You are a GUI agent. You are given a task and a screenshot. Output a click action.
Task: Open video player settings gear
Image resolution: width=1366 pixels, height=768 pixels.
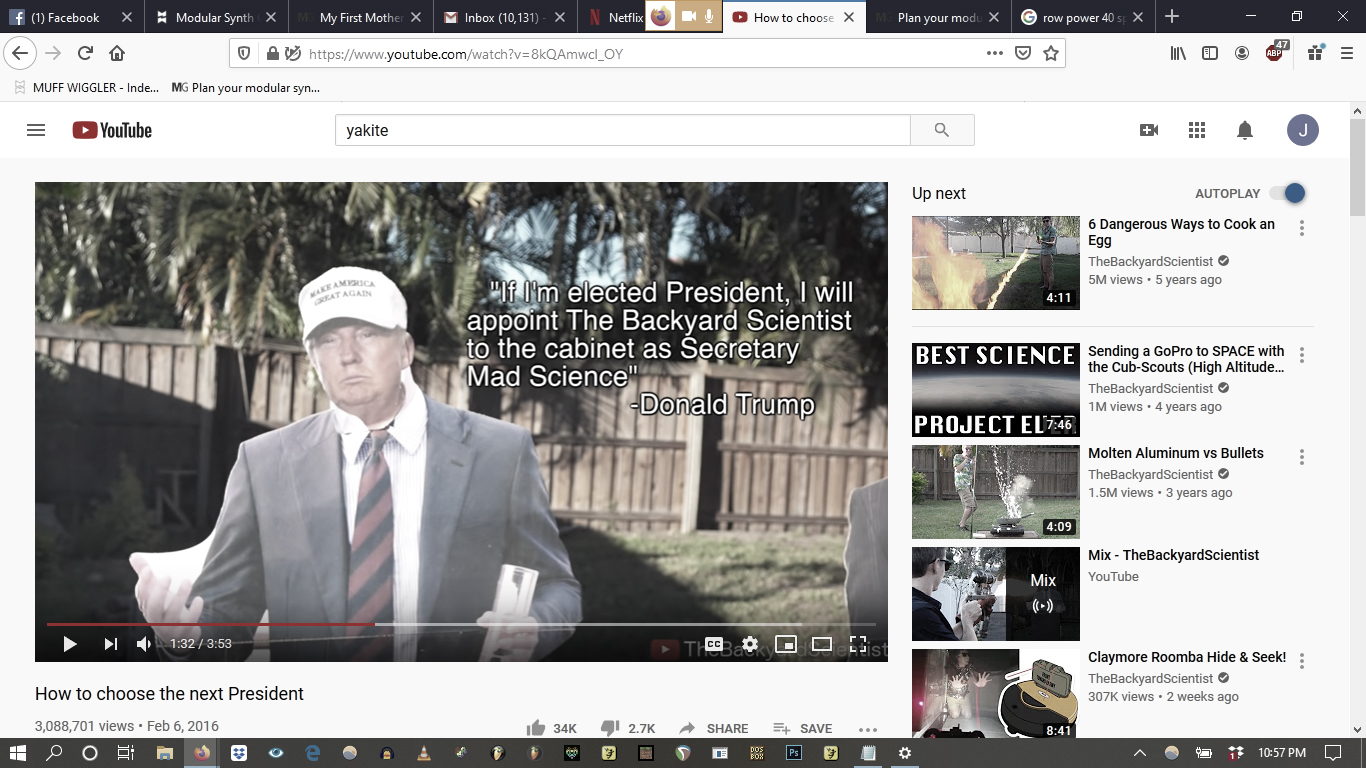pyautogui.click(x=750, y=644)
